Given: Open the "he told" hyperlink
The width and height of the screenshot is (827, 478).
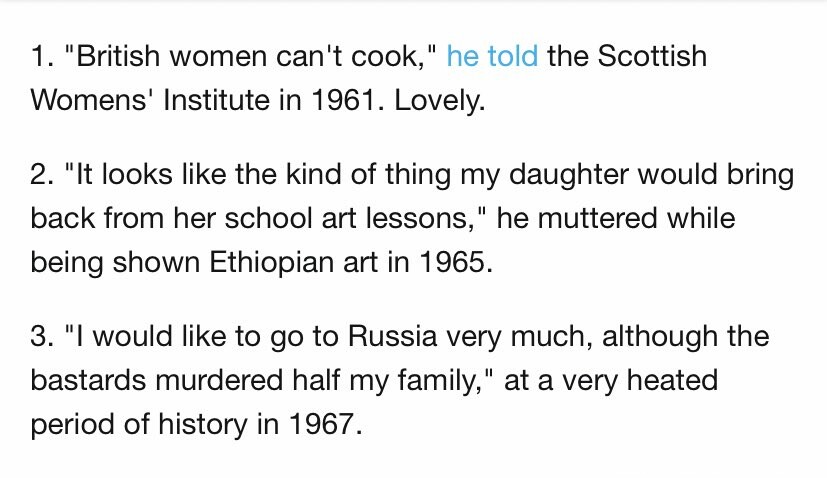Looking at the screenshot, I should tap(492, 56).
